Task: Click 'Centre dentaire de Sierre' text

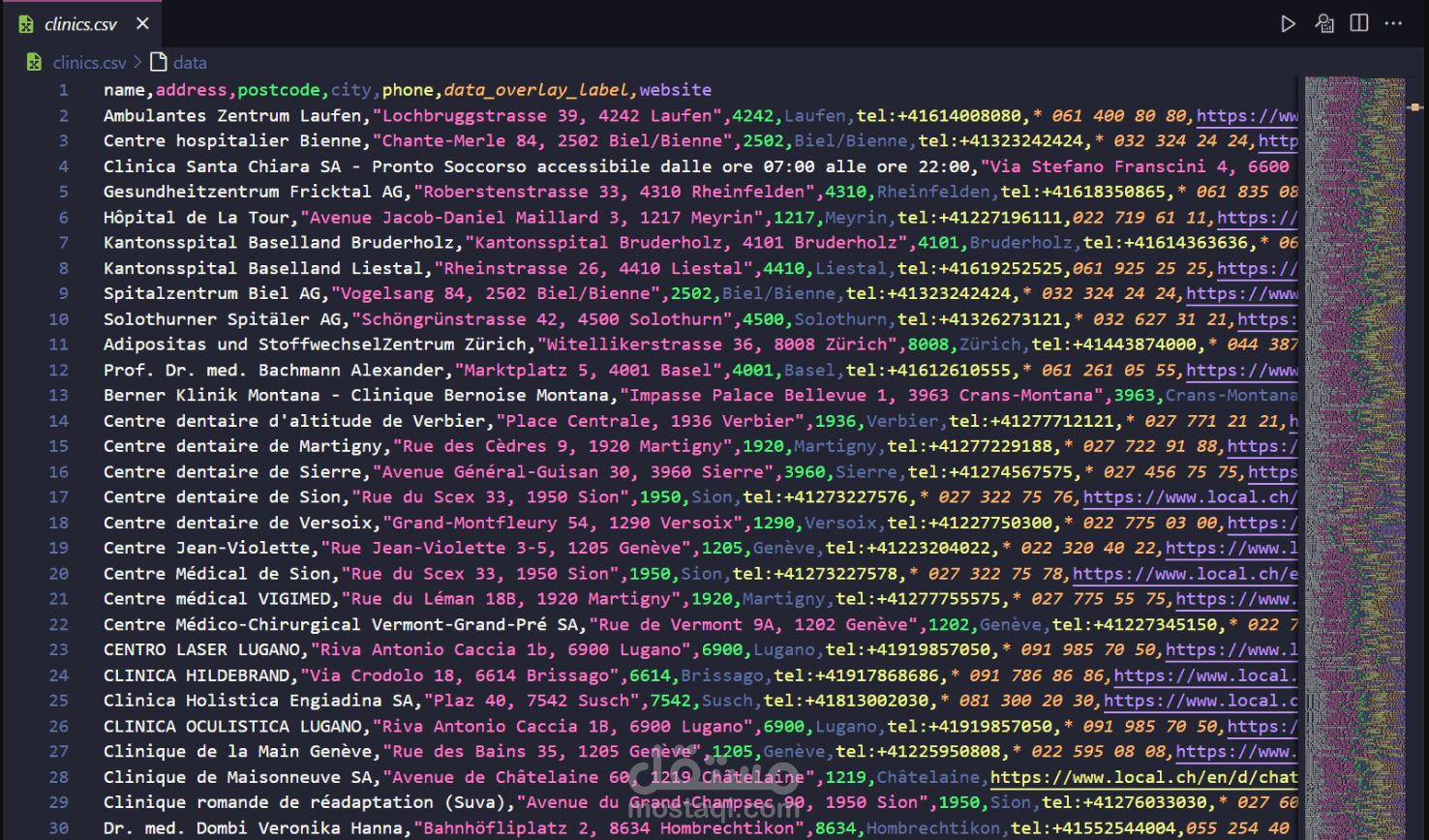Action: click(x=232, y=472)
